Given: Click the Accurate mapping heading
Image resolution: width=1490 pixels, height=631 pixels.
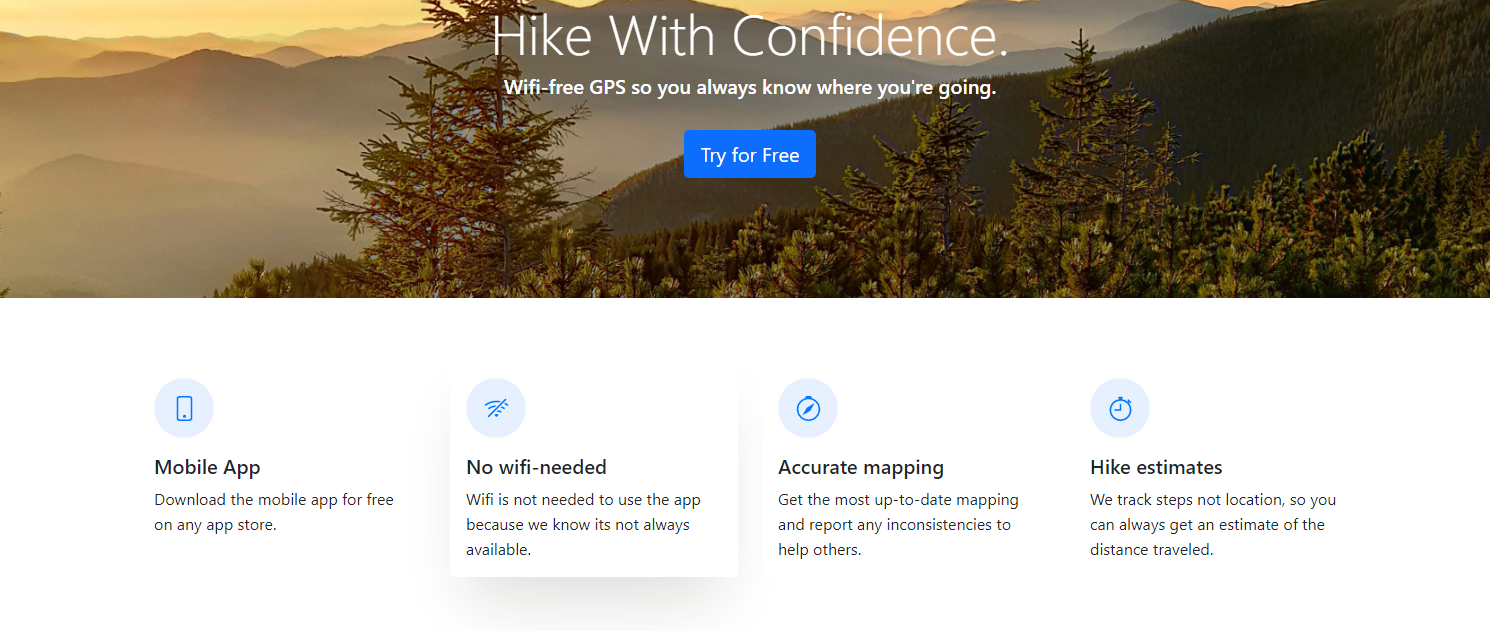Looking at the screenshot, I should 861,467.
